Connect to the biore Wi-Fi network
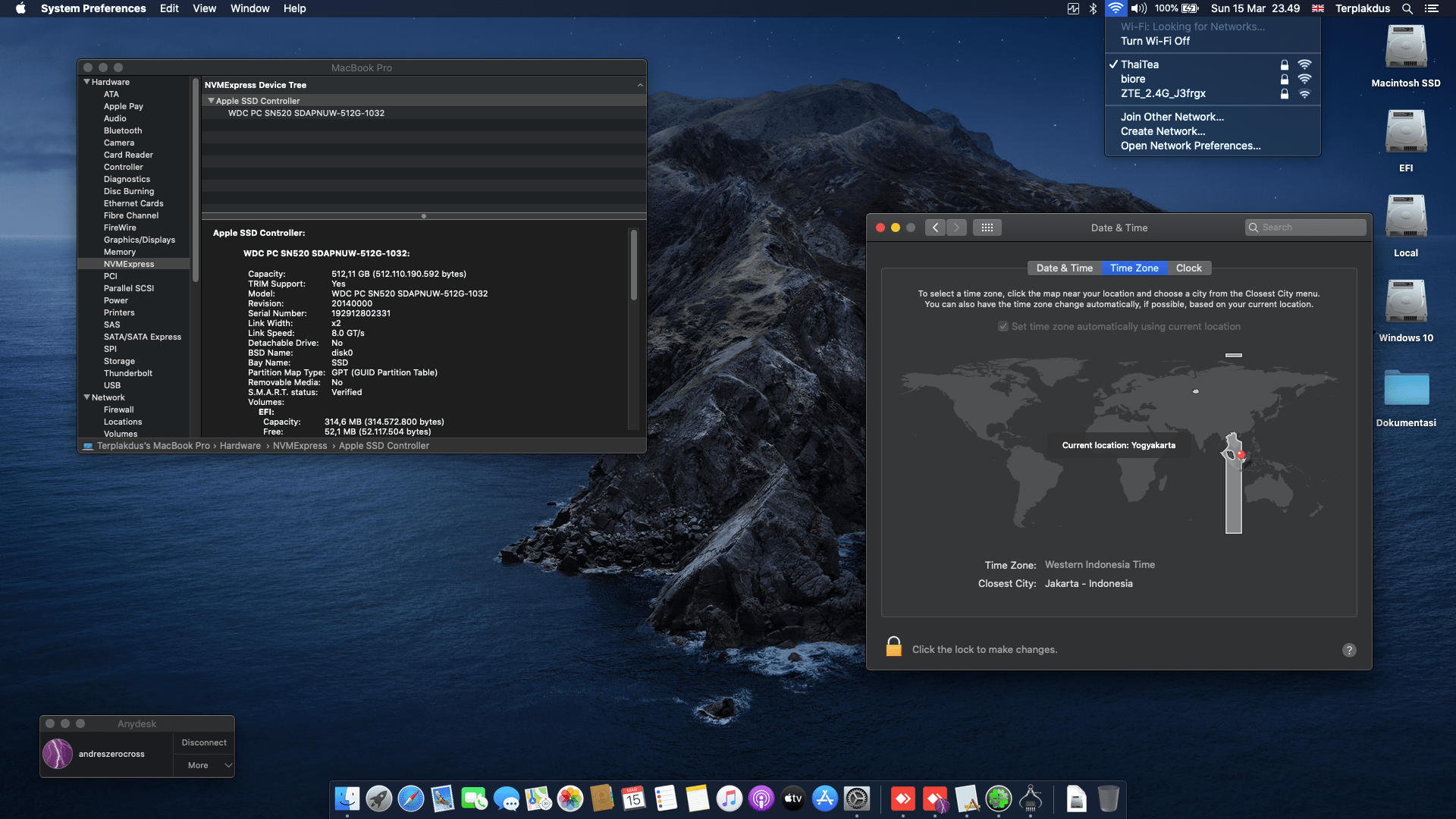The image size is (1456, 819). pos(1213,79)
